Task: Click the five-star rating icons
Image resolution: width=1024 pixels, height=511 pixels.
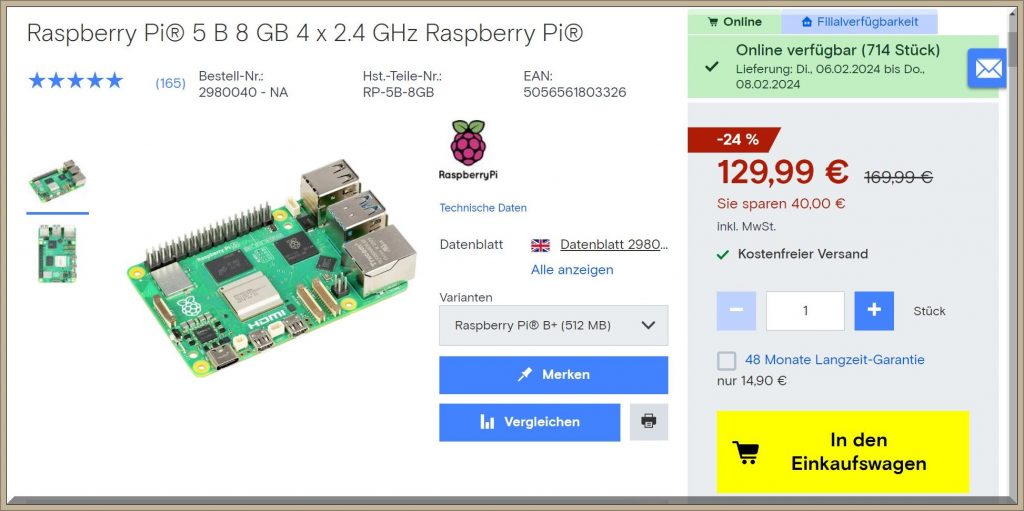Action: [x=76, y=80]
